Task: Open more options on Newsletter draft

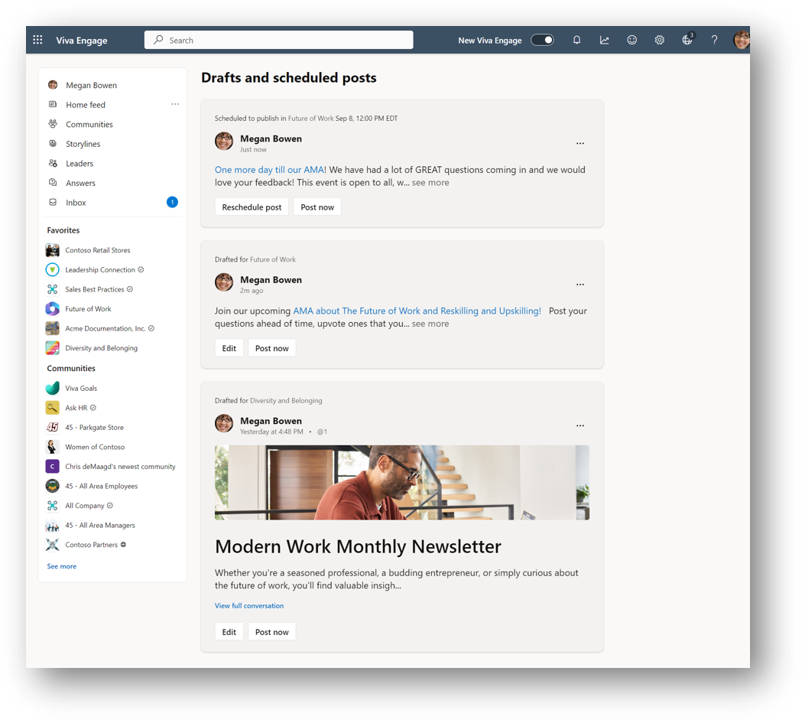Action: pyautogui.click(x=580, y=425)
